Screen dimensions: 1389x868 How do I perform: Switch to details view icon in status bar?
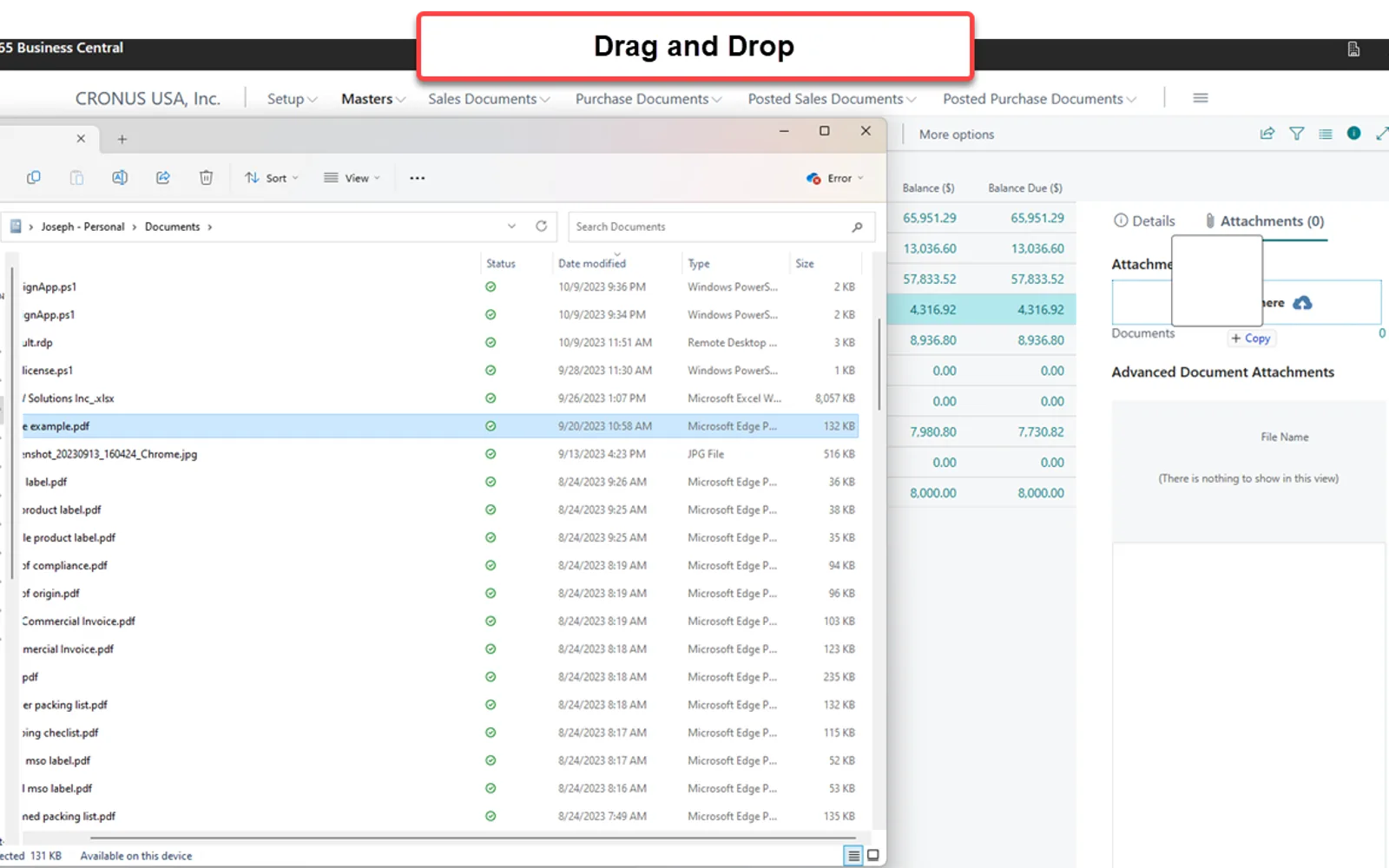[x=853, y=856]
